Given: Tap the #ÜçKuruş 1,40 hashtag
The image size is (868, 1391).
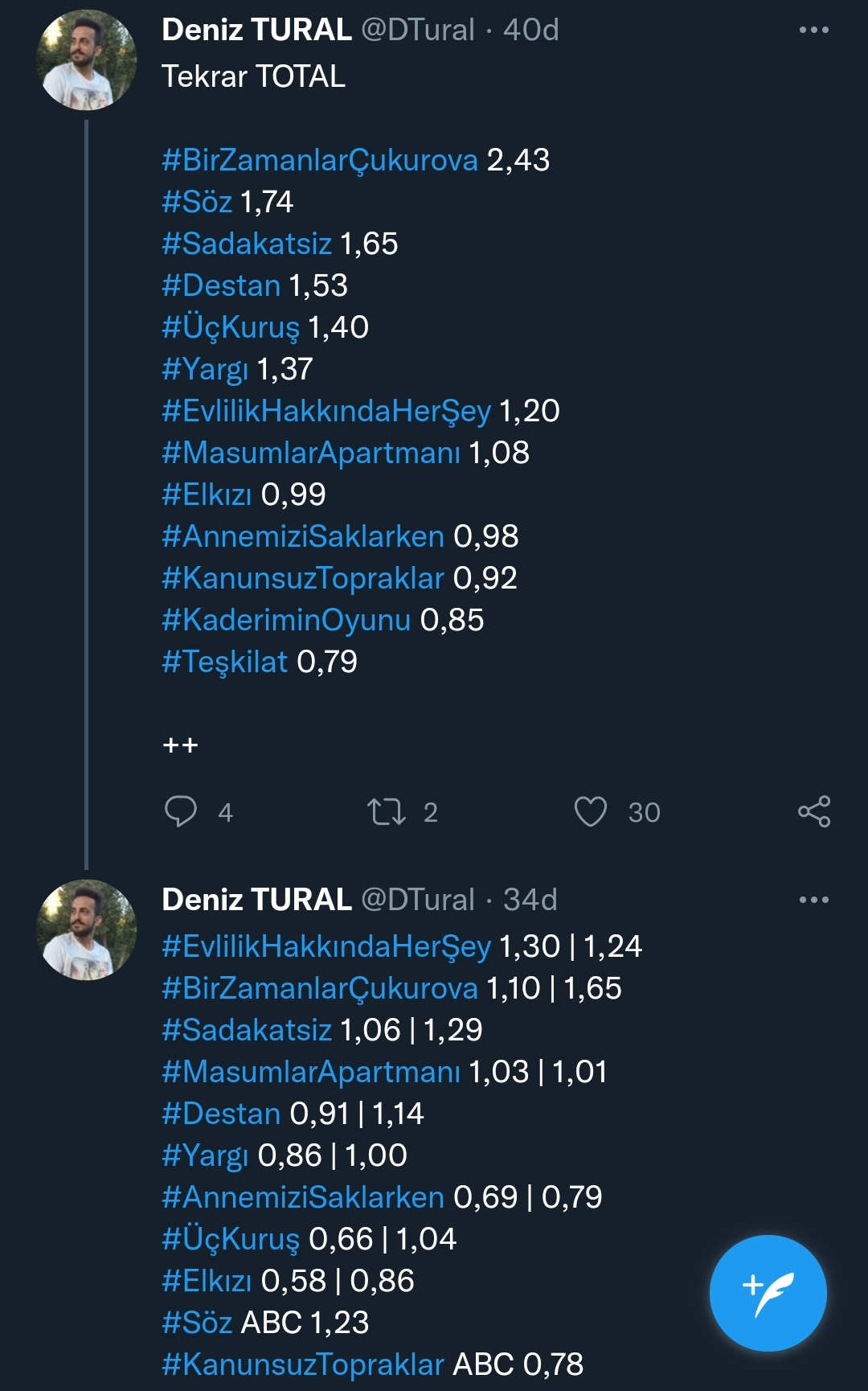Looking at the screenshot, I should pos(231,327).
